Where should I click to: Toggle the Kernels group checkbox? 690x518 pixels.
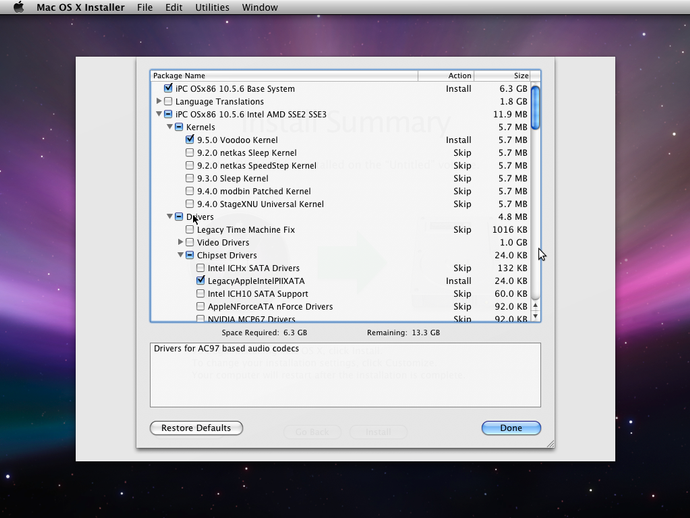[x=179, y=127]
